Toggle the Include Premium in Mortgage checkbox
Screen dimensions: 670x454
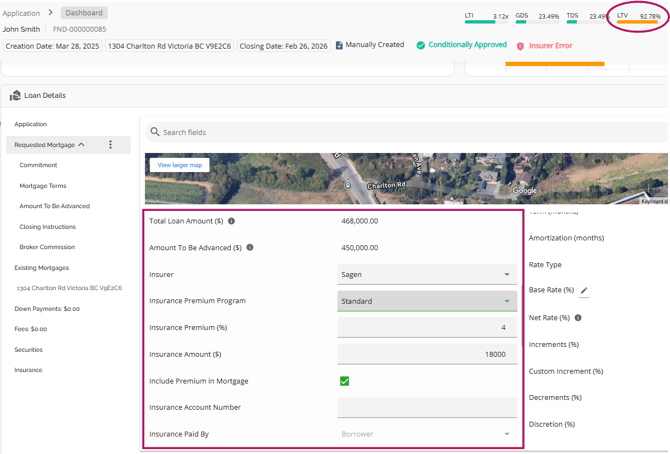pyautogui.click(x=344, y=381)
